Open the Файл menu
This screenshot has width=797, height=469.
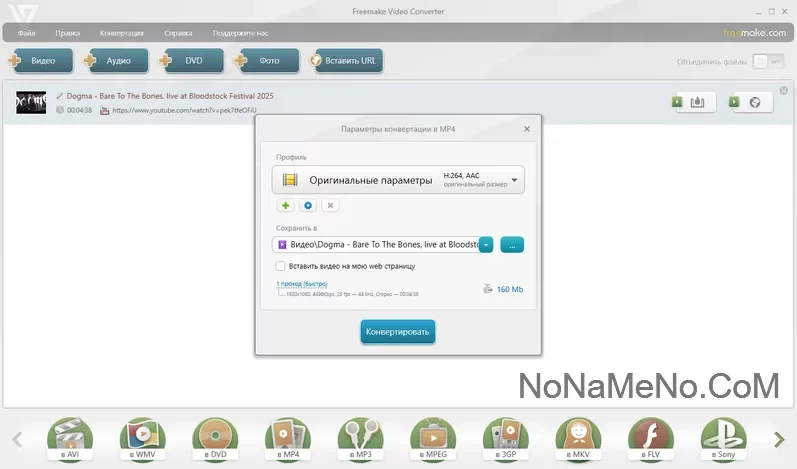(26, 33)
